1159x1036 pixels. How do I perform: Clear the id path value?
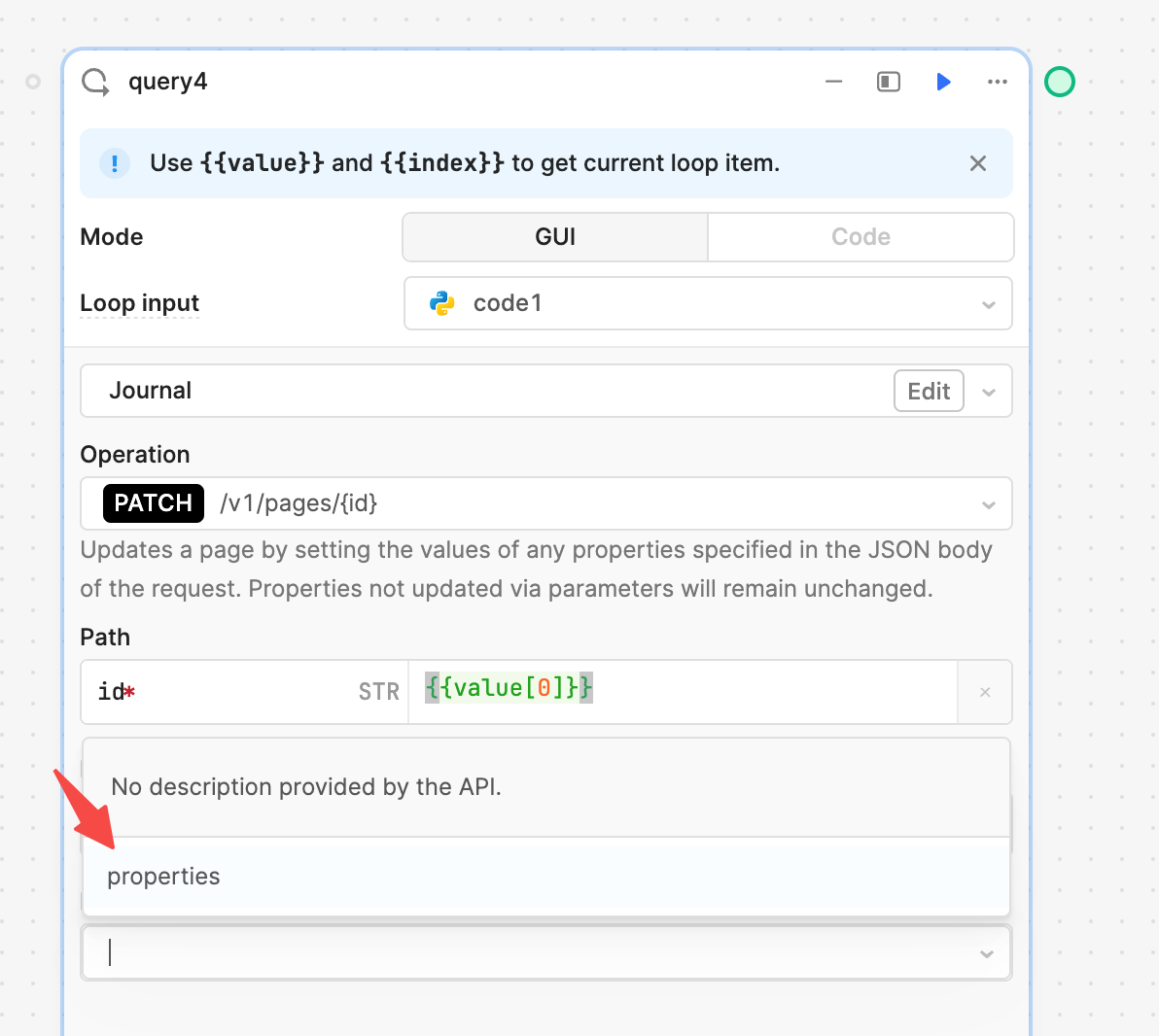985,692
